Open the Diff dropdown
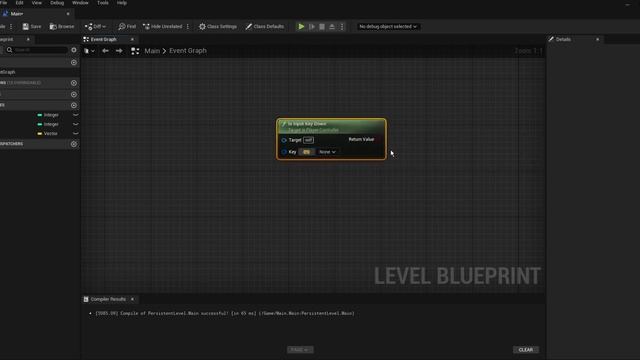Viewport: 640px width, 360px height. click(x=95, y=27)
